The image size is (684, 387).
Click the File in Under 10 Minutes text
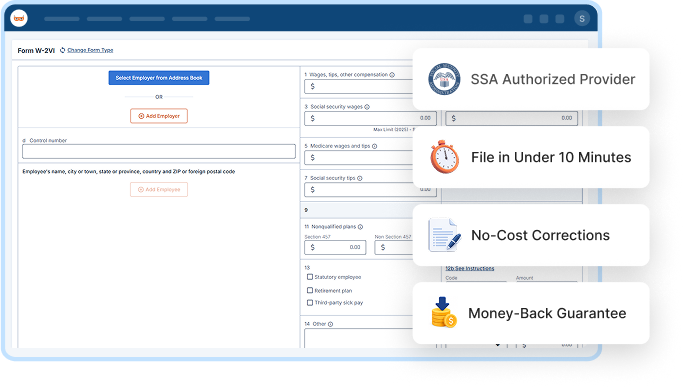[x=551, y=157]
